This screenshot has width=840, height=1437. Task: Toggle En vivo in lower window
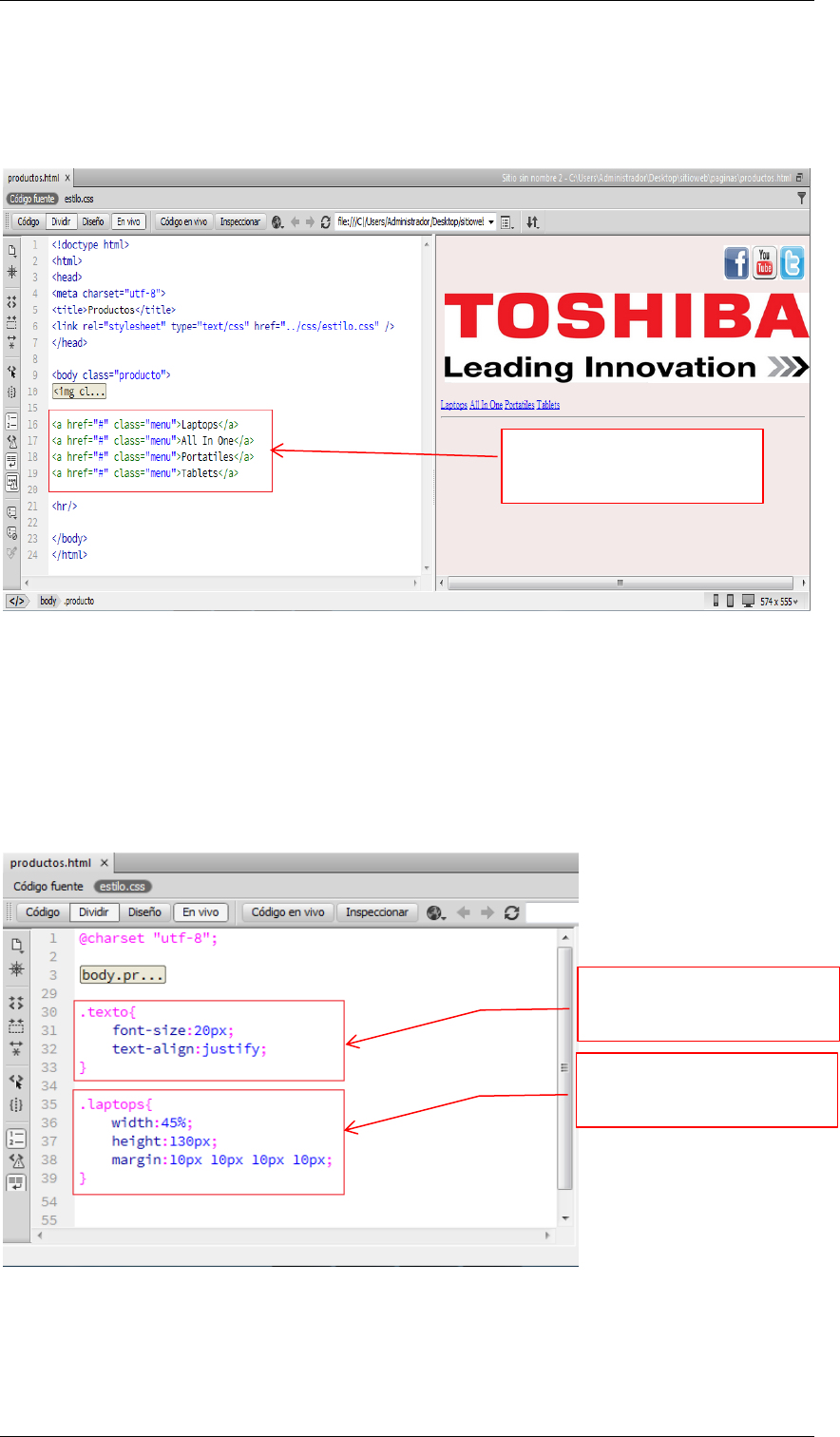tap(200, 912)
